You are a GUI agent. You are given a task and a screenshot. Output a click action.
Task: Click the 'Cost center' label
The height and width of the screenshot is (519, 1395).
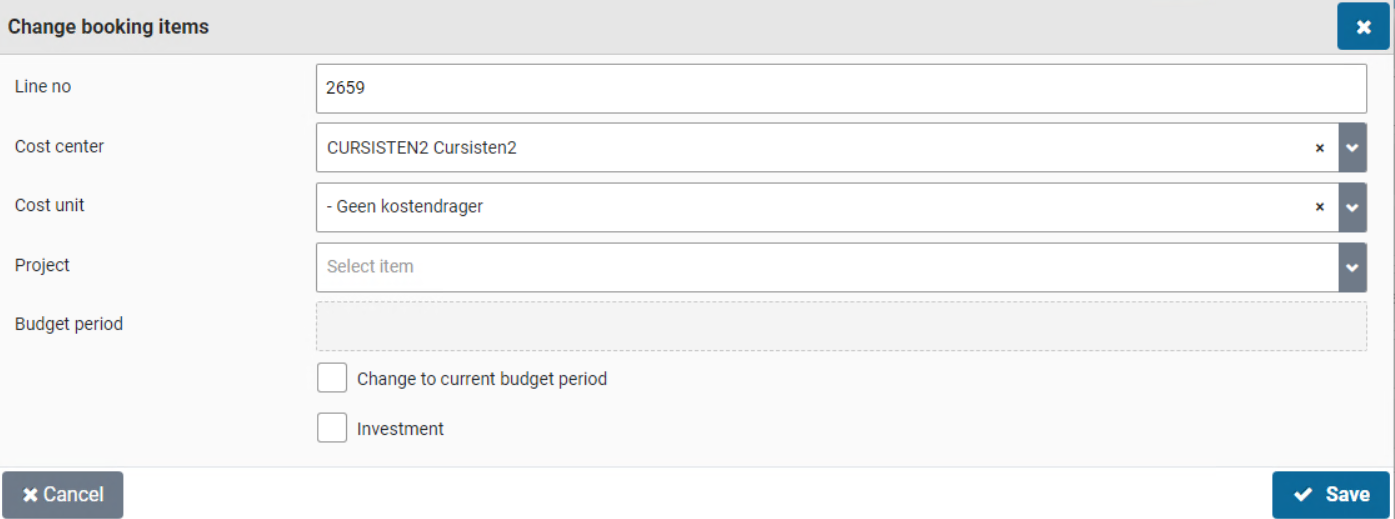(59, 146)
